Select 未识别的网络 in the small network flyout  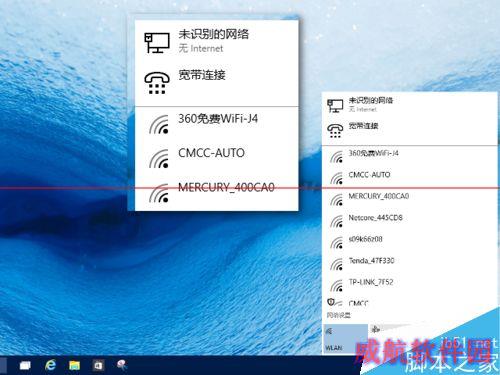pos(409,104)
